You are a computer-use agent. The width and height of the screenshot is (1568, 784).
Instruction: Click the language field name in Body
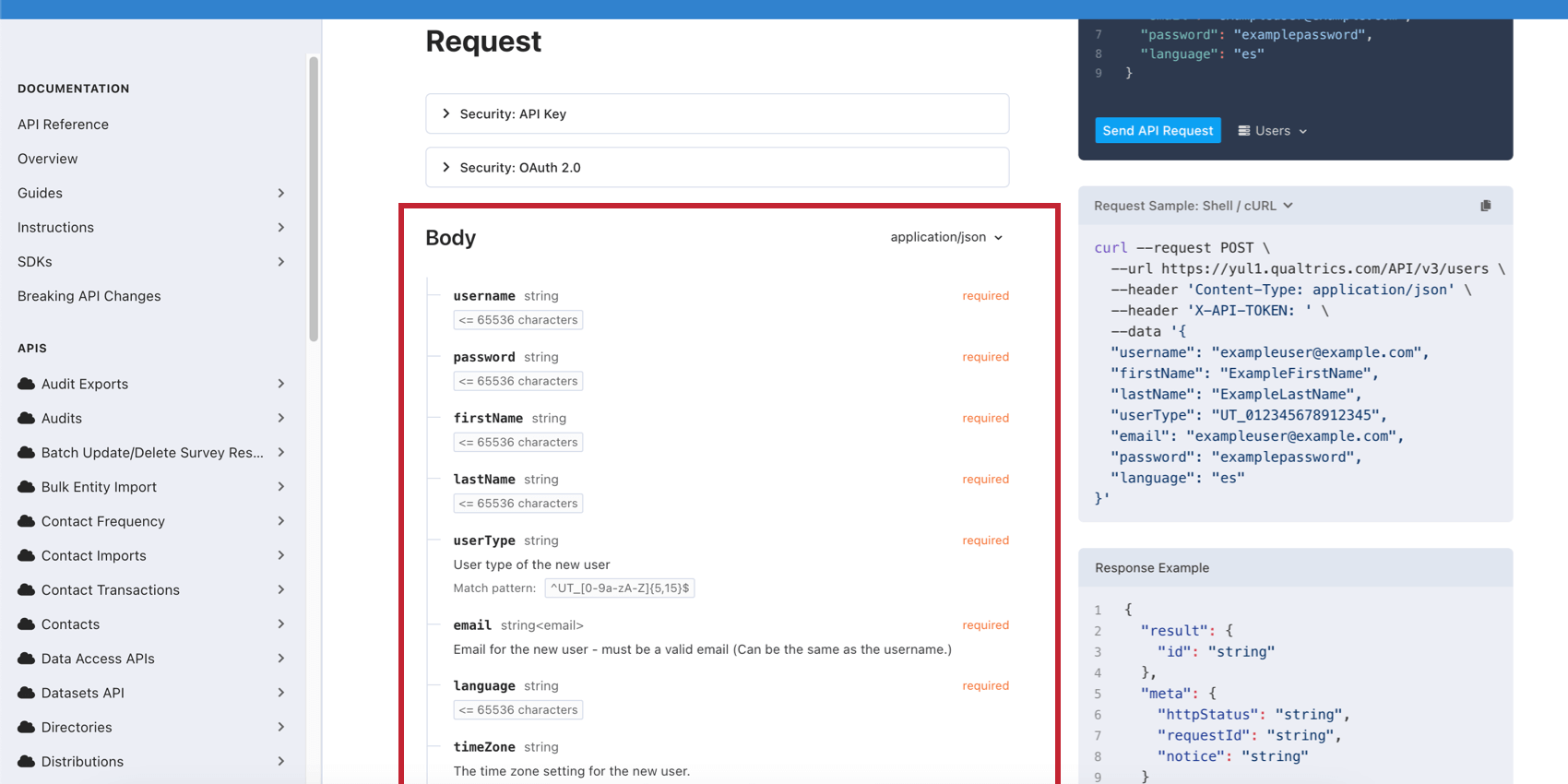coord(484,686)
